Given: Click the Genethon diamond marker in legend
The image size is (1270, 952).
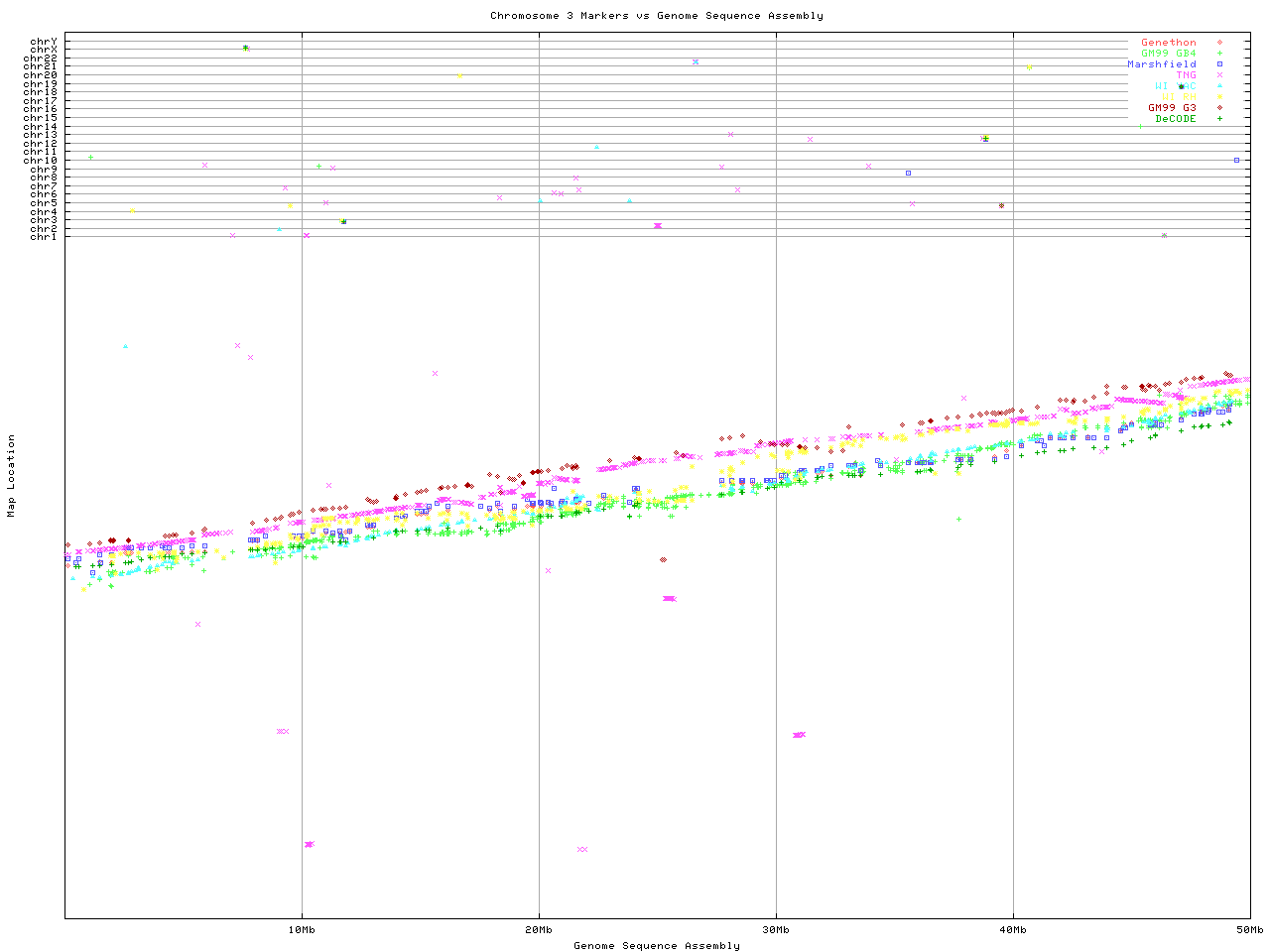Looking at the screenshot, I should tap(1219, 43).
